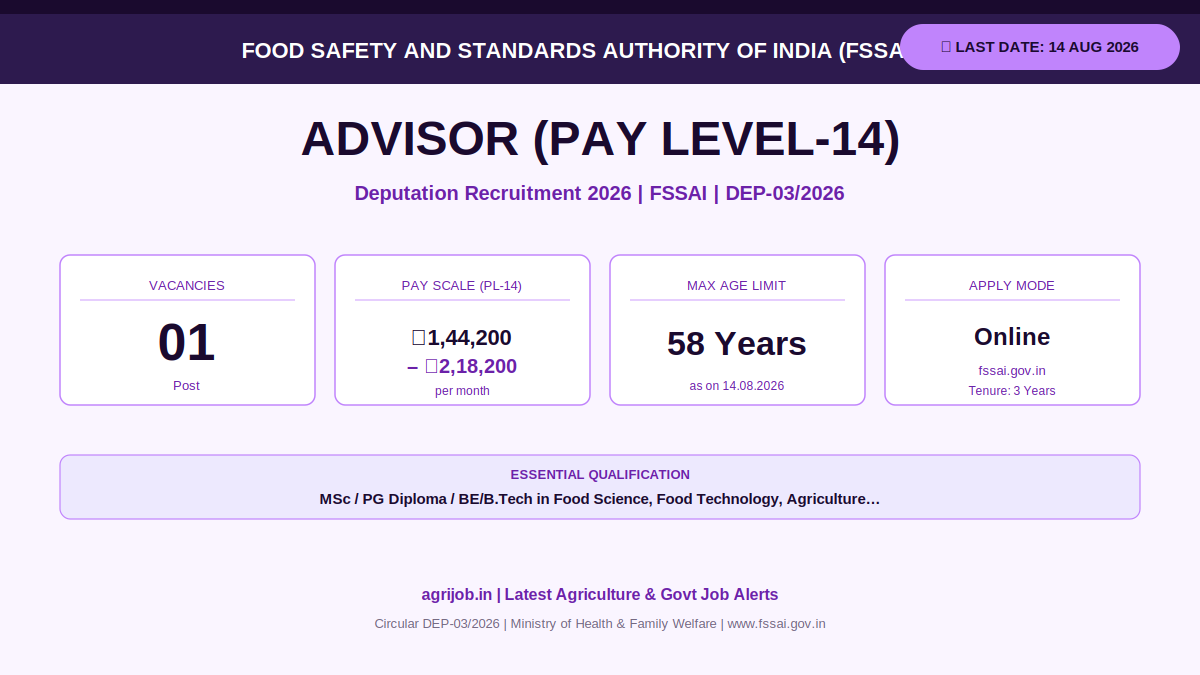Click the Tenure: 3 Years text
The image size is (1200, 675).
(1012, 391)
